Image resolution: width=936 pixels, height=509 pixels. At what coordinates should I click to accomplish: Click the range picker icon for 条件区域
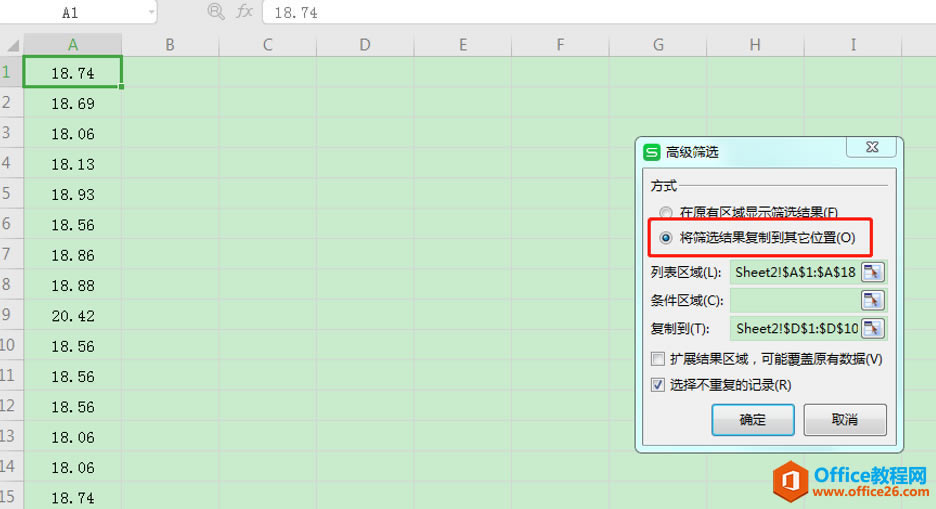pos(873,300)
